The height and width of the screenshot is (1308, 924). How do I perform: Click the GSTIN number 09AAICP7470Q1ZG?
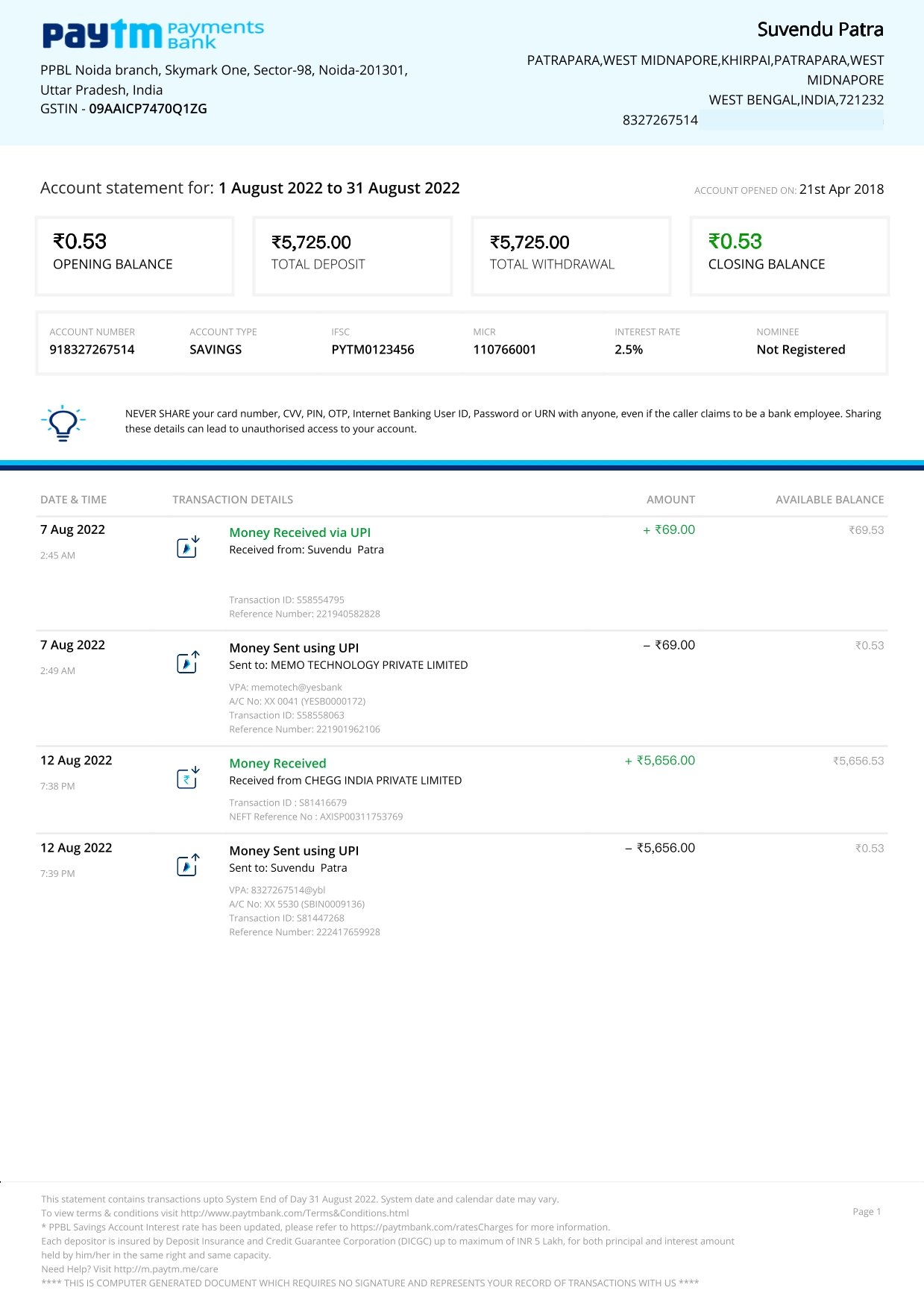148,109
